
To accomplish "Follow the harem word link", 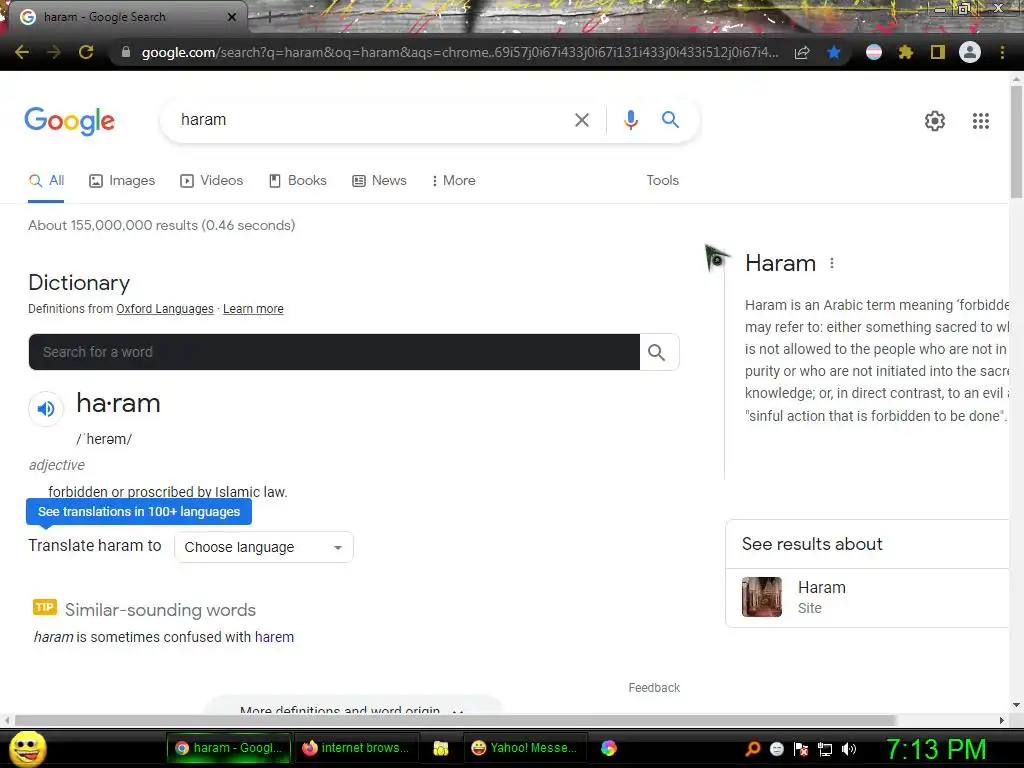I will (274, 637).
